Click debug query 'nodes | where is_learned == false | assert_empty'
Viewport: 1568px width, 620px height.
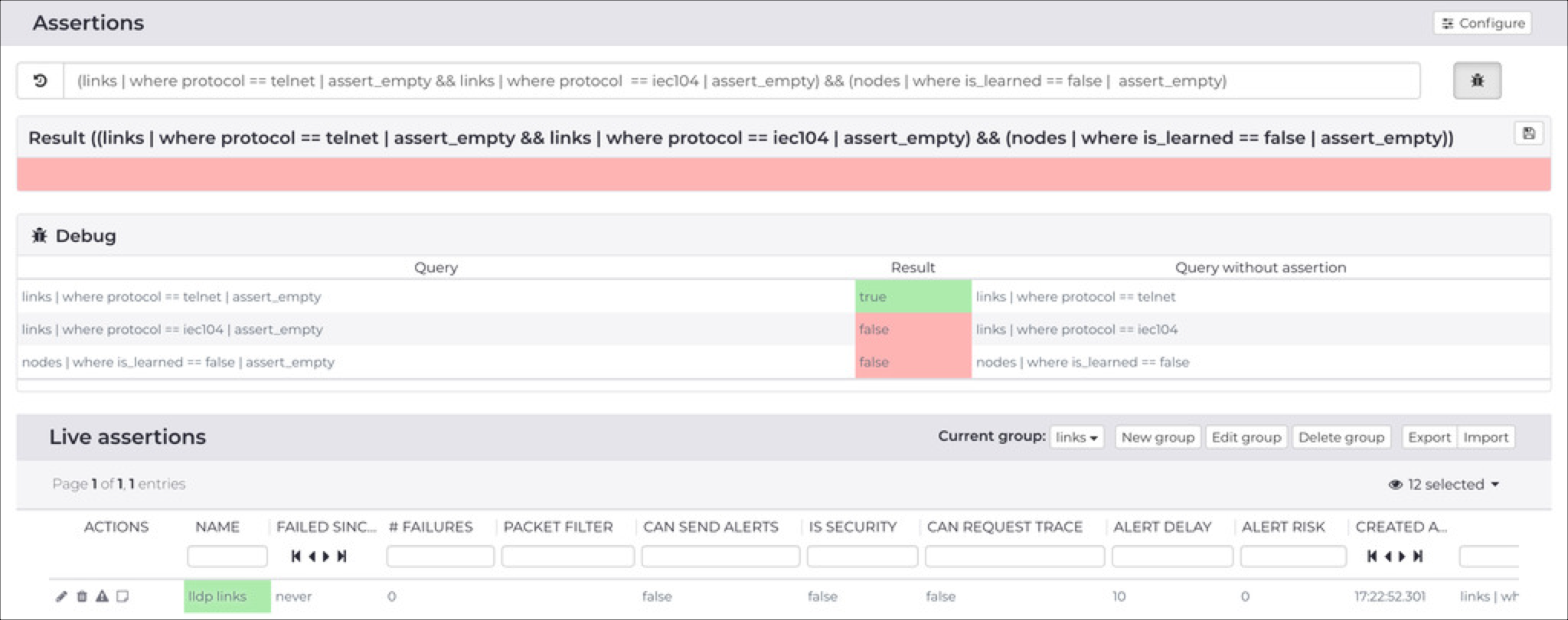point(178,362)
